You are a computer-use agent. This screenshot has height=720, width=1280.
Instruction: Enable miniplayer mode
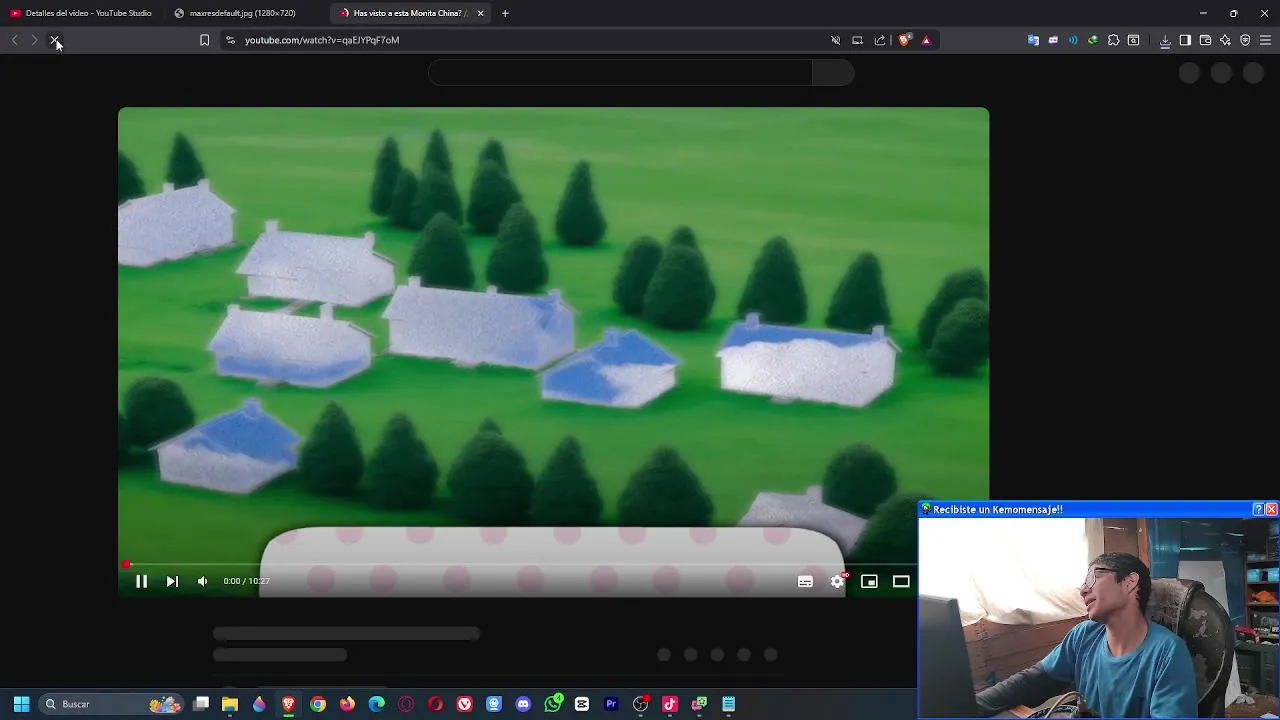(x=869, y=581)
